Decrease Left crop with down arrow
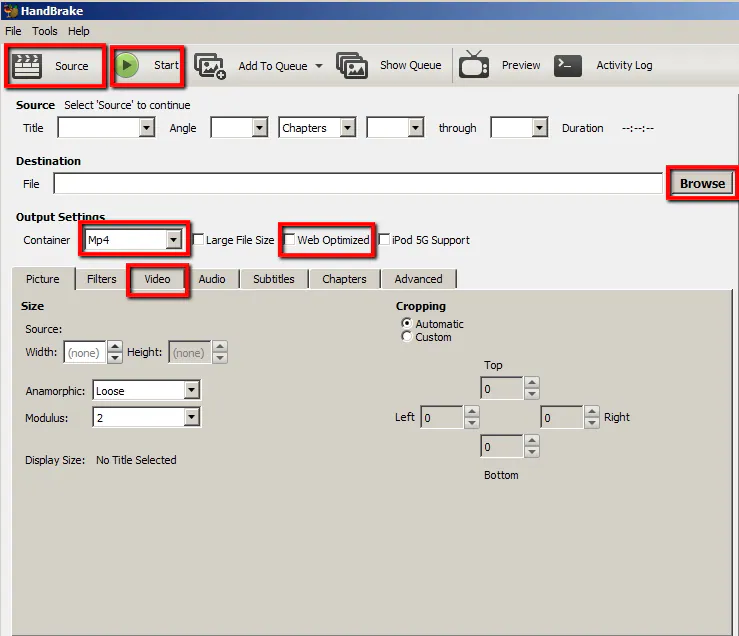This screenshot has width=739, height=636. tap(472, 422)
